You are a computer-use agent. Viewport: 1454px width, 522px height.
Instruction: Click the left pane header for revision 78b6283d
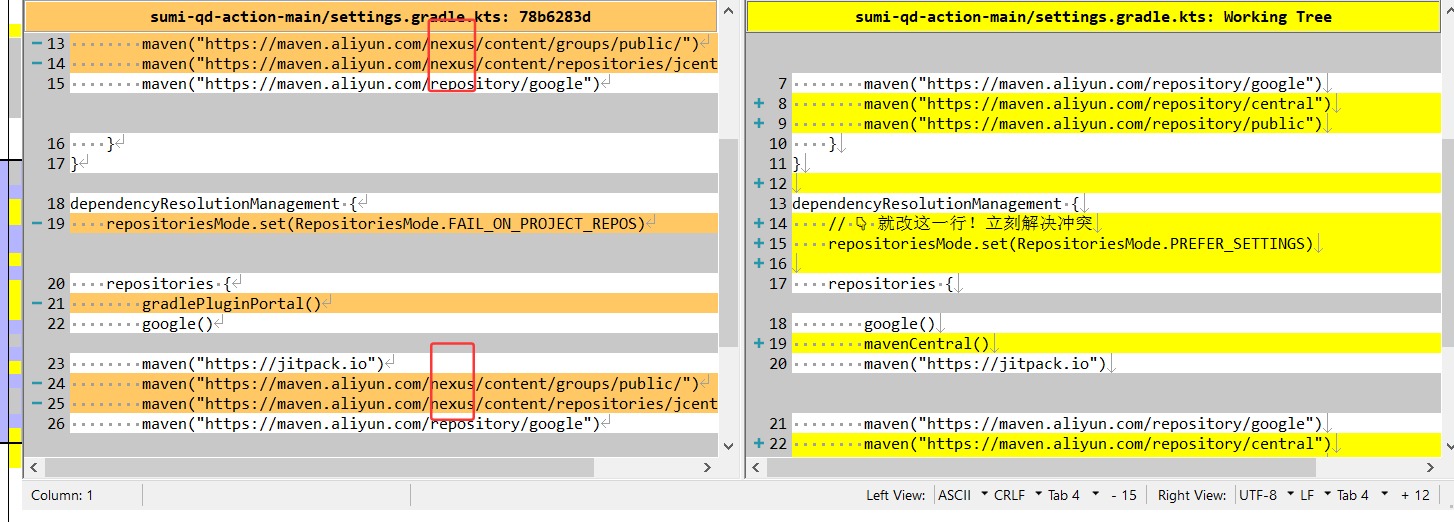pyautogui.click(x=370, y=17)
